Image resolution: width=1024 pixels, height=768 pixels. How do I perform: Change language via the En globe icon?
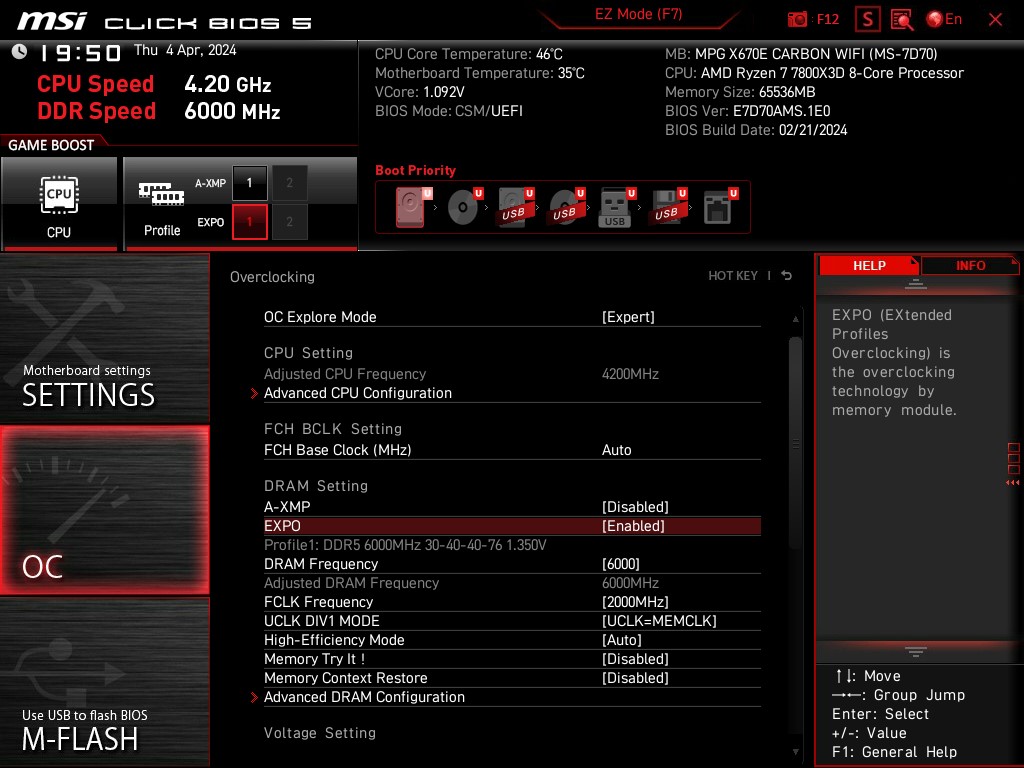coord(944,19)
